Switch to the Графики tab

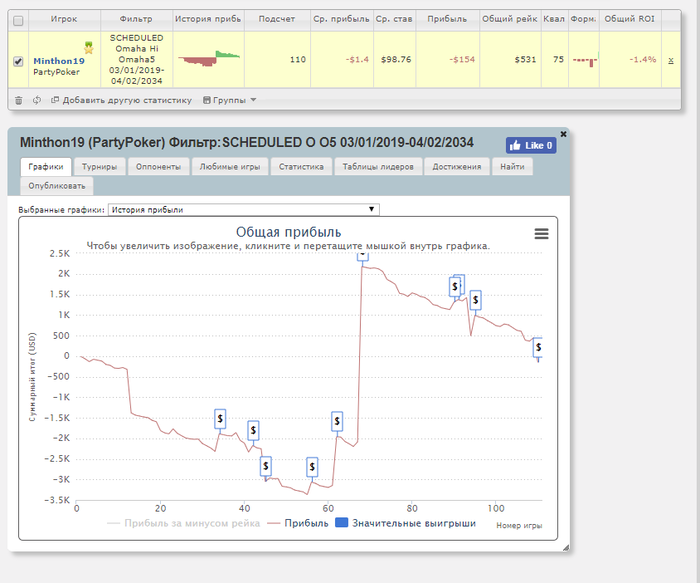coord(46,167)
